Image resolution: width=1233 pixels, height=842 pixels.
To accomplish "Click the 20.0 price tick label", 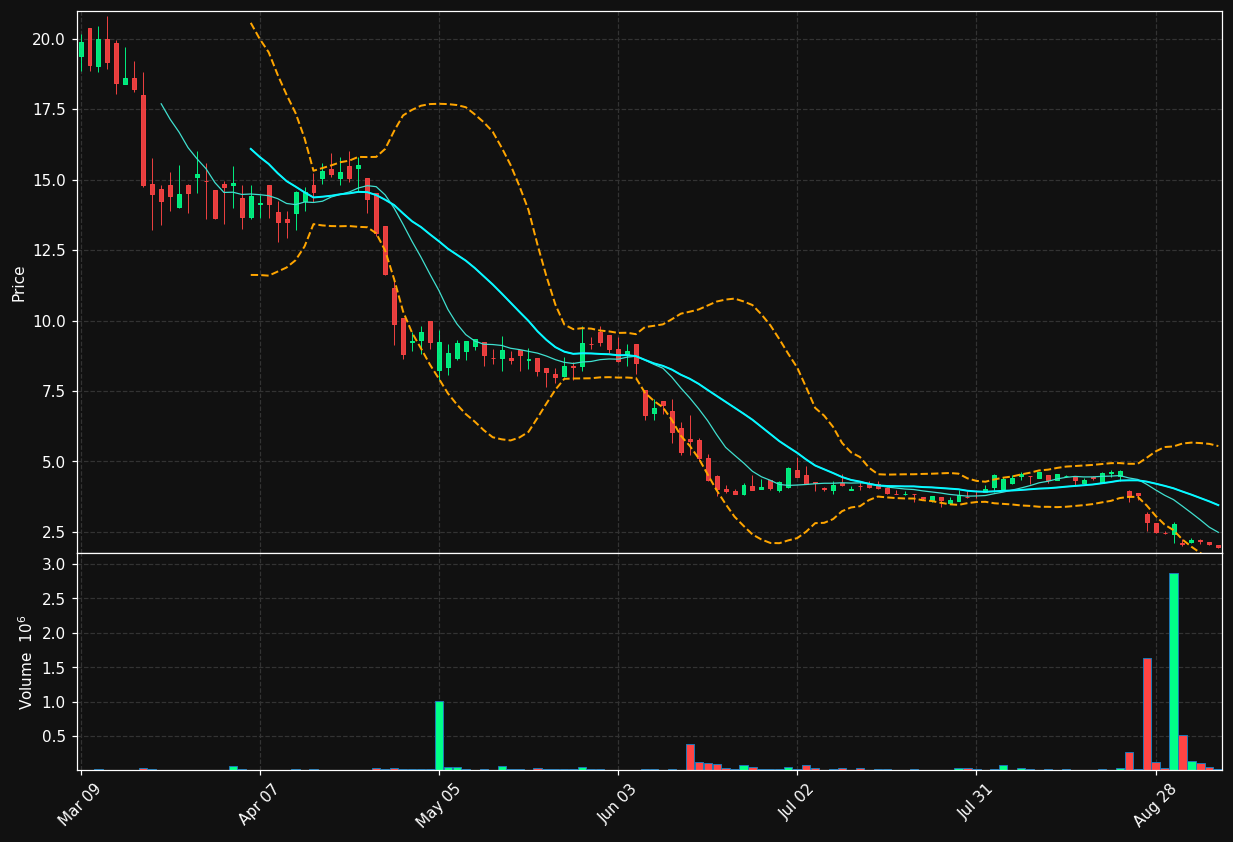I will (48, 40).
